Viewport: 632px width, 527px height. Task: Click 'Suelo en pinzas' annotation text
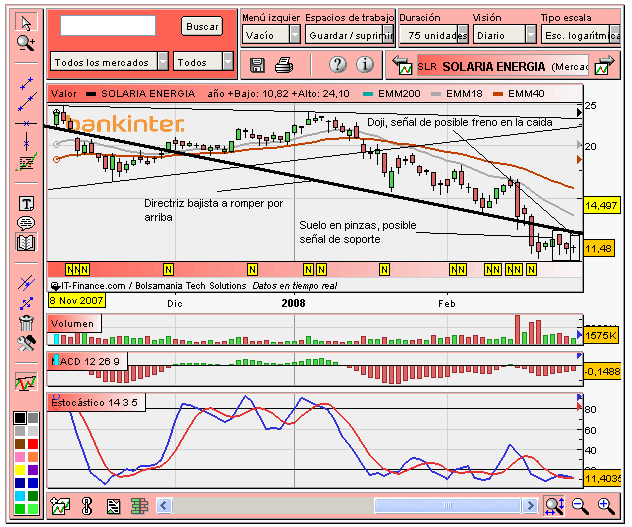pos(358,232)
